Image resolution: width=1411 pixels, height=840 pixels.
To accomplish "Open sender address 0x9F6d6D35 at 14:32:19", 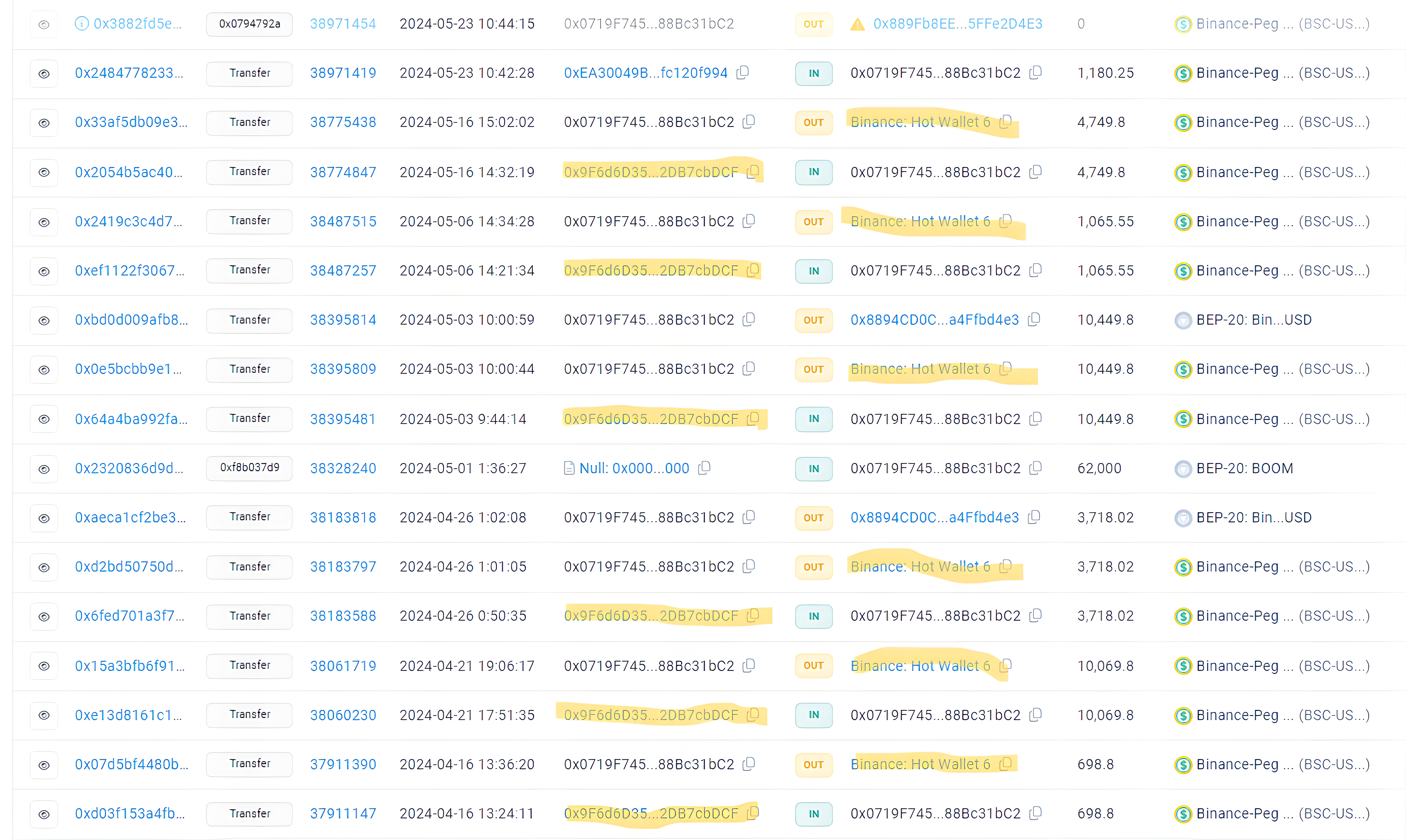I will (x=651, y=172).
